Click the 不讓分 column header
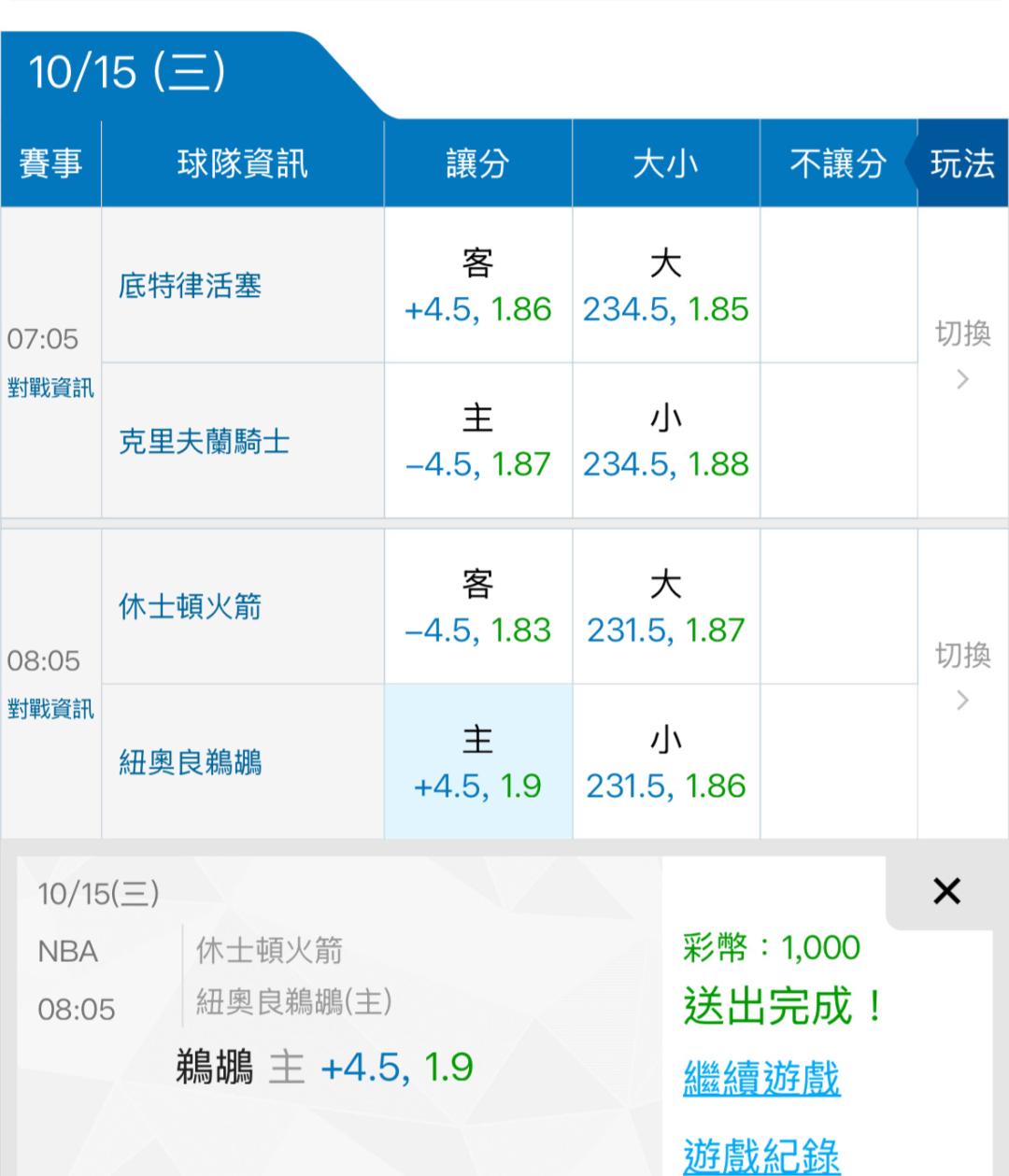1009x1176 pixels. 837,164
